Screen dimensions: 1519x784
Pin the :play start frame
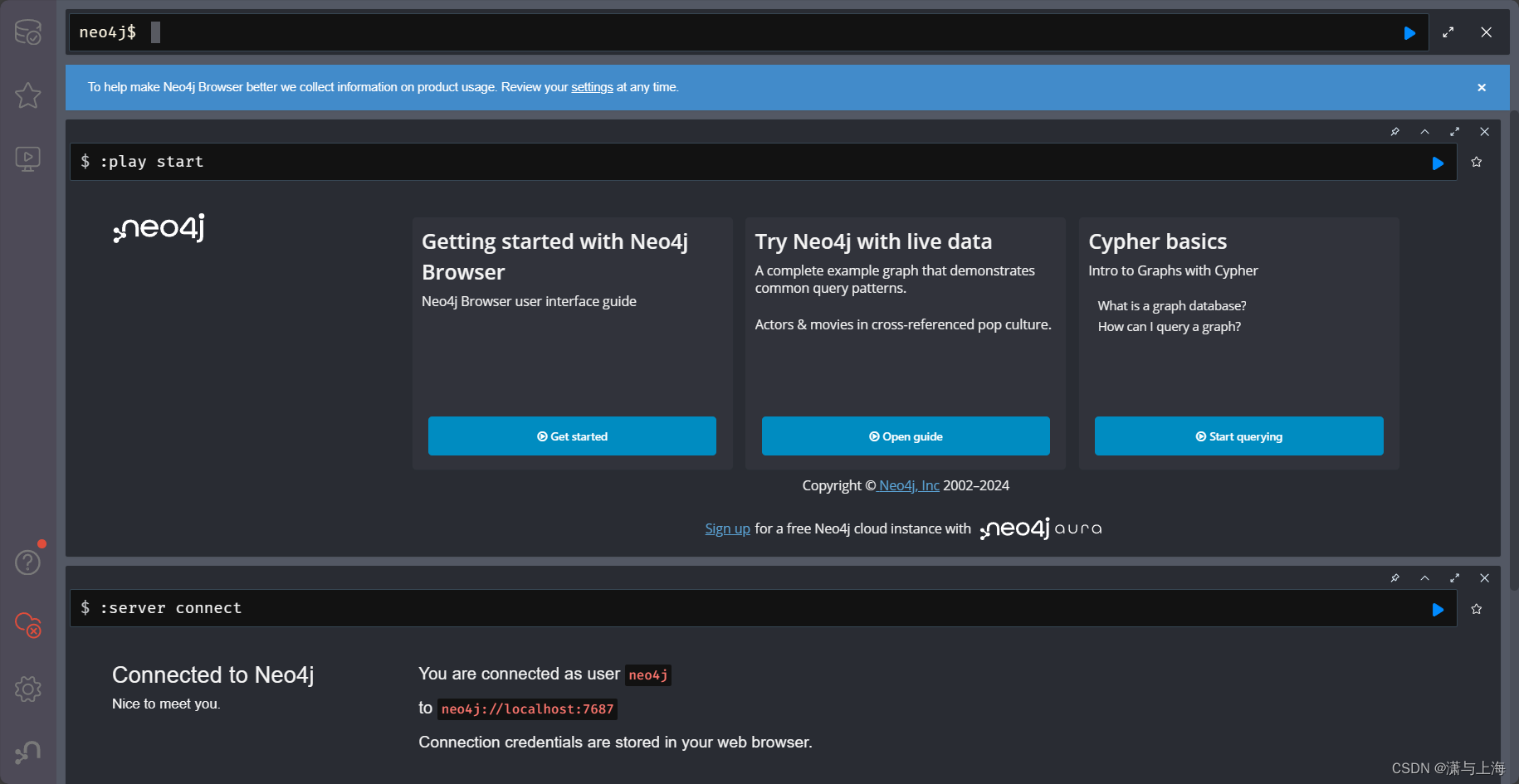tap(1395, 132)
